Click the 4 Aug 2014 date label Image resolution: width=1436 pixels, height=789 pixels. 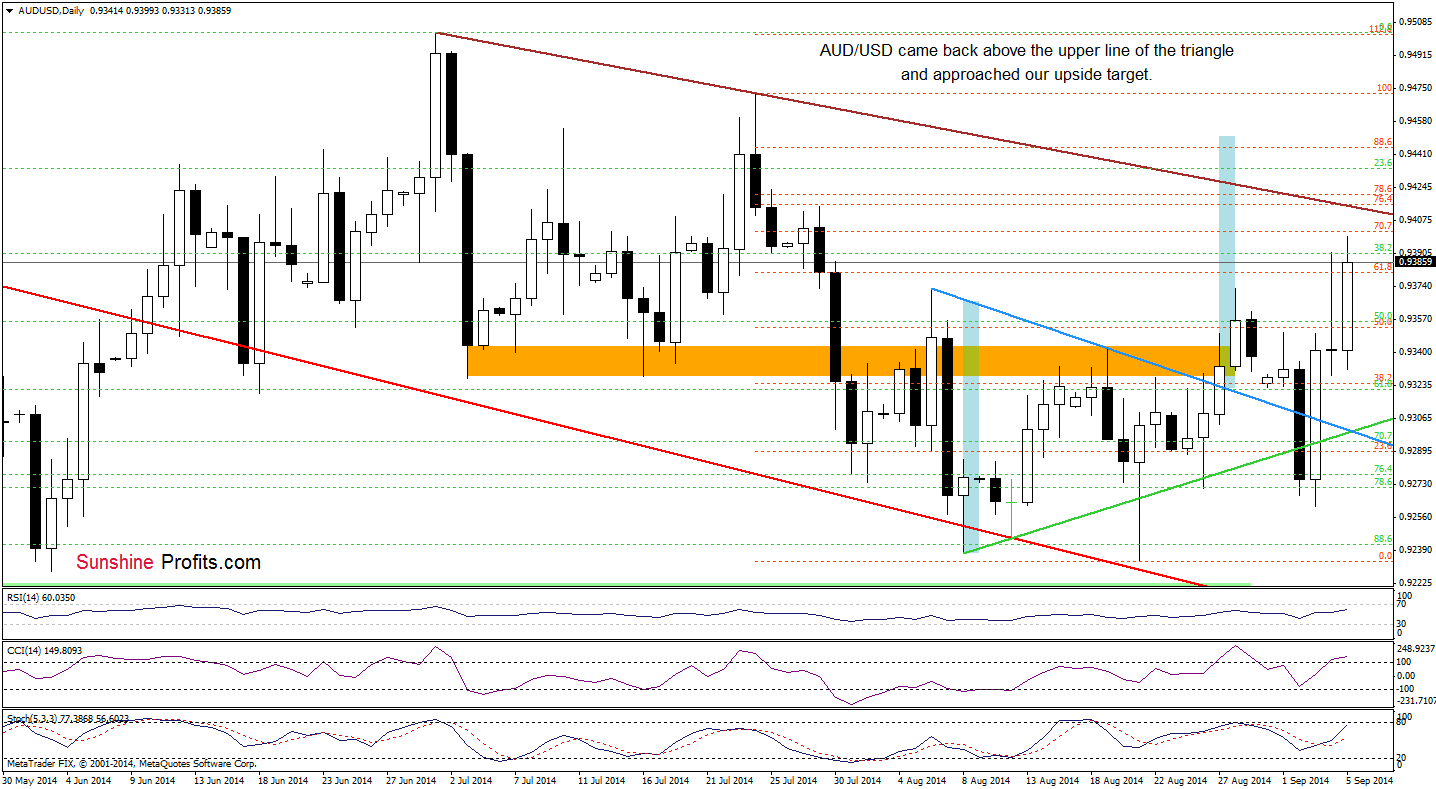(x=922, y=780)
